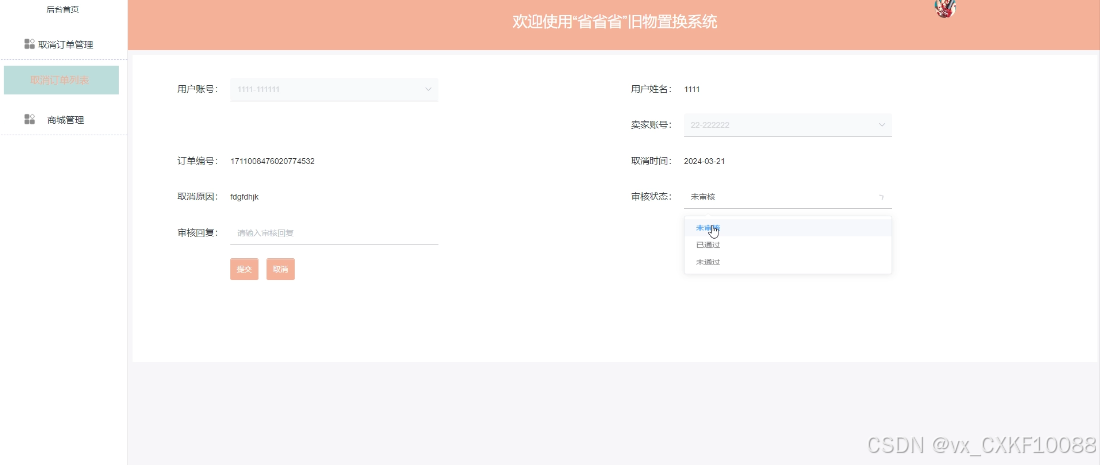Choose 已通过 from the status list
The width and height of the screenshot is (1100, 465).
pyautogui.click(x=788, y=245)
